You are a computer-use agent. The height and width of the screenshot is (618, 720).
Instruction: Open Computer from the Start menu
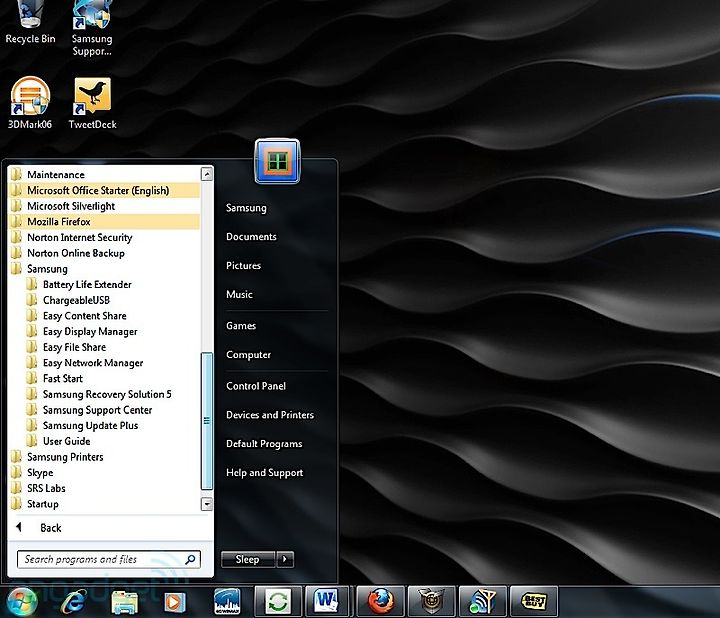(248, 354)
